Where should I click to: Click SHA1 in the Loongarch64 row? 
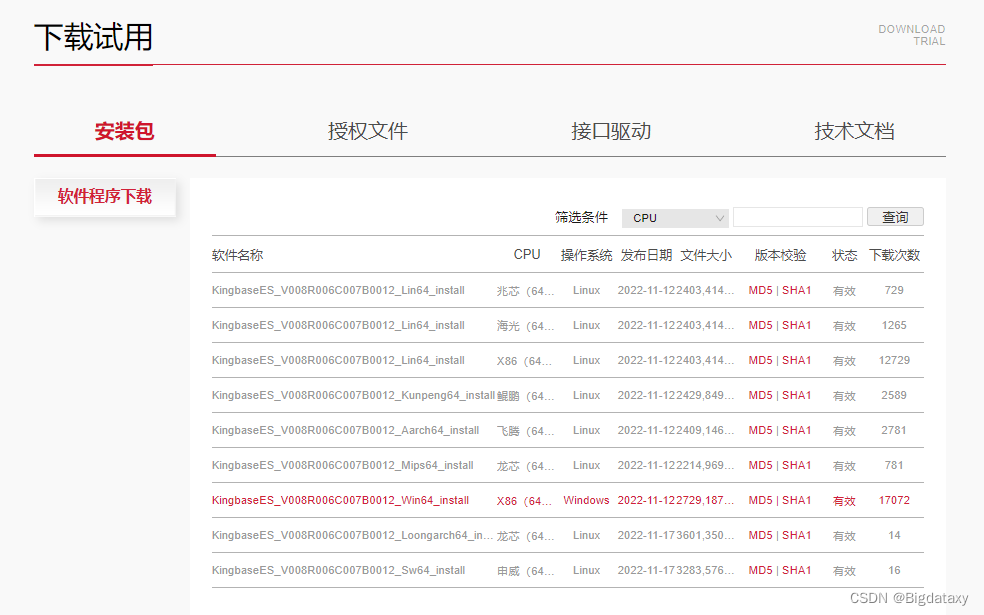point(796,535)
